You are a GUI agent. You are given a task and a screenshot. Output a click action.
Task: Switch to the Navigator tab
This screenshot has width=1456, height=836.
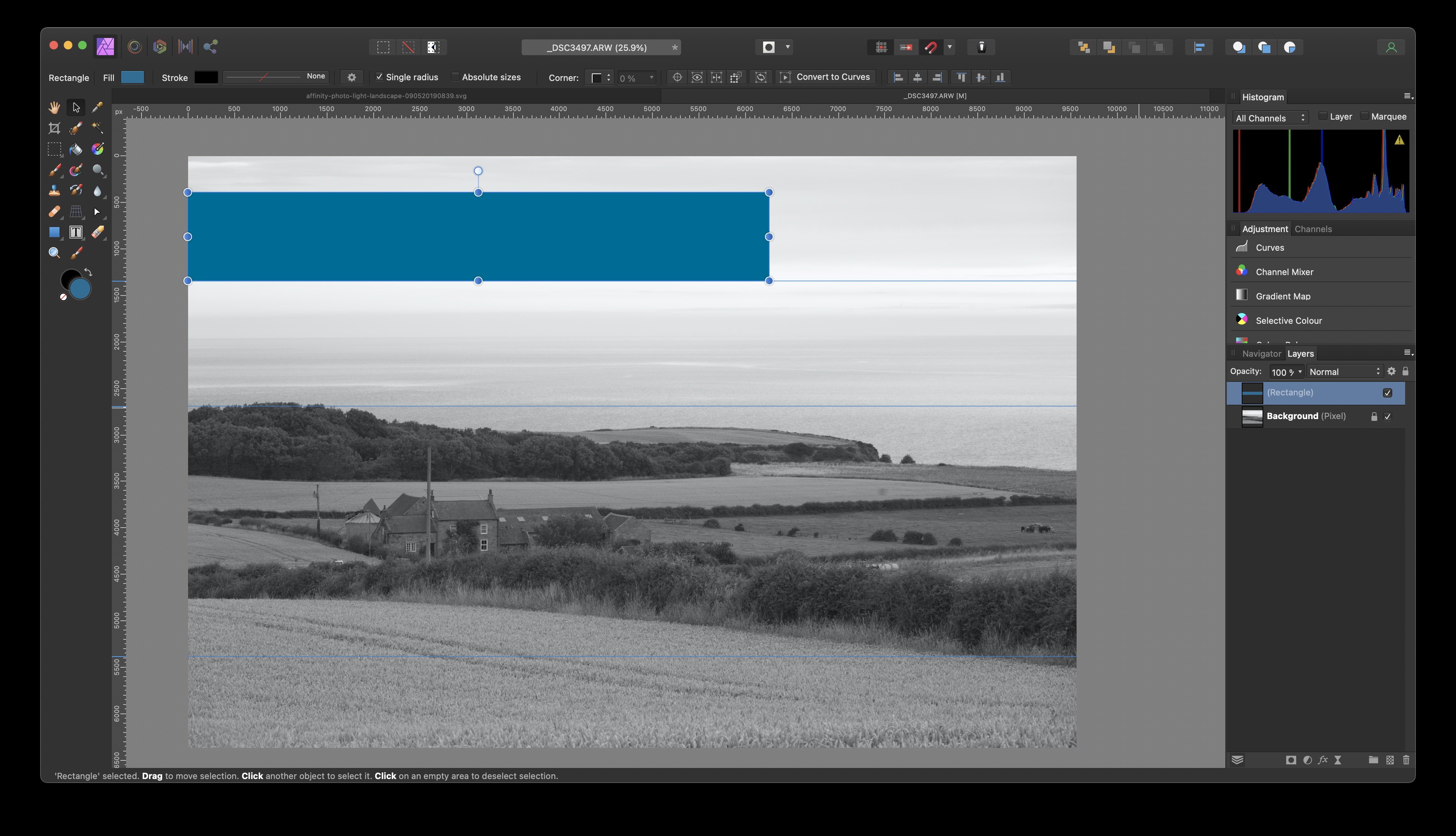click(x=1261, y=354)
